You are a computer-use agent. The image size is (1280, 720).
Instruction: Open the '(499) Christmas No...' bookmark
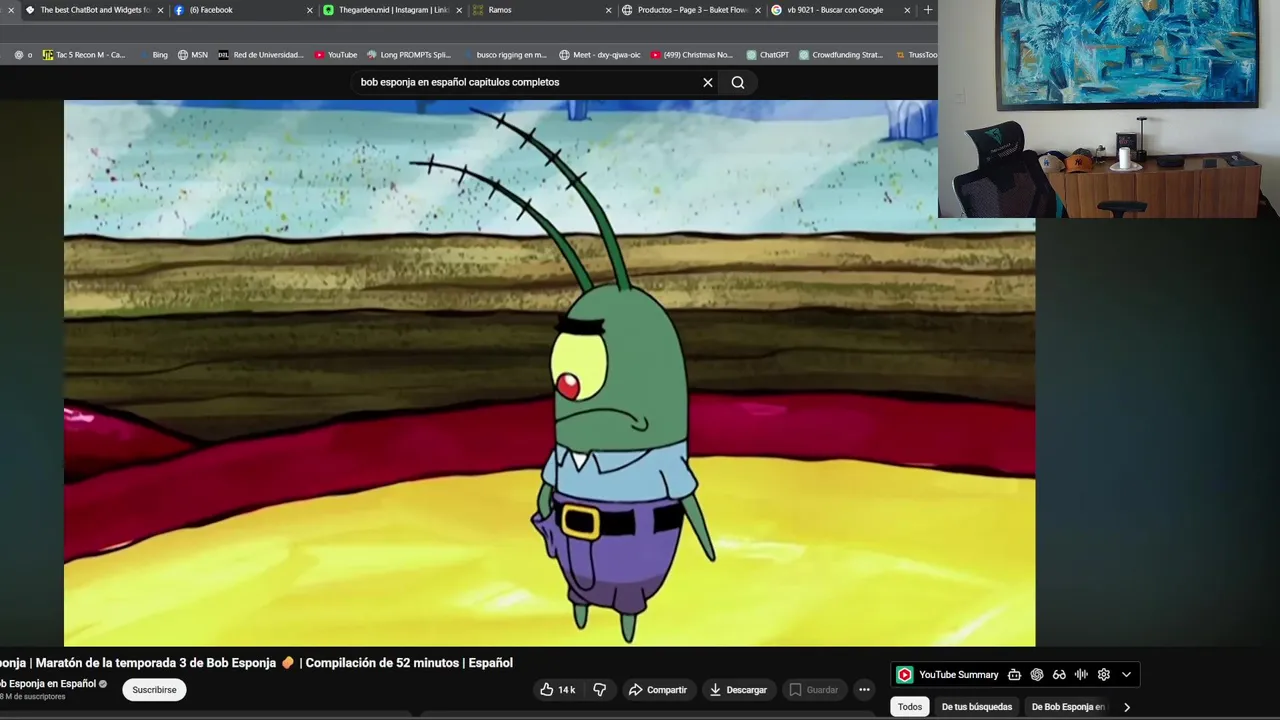pos(692,55)
